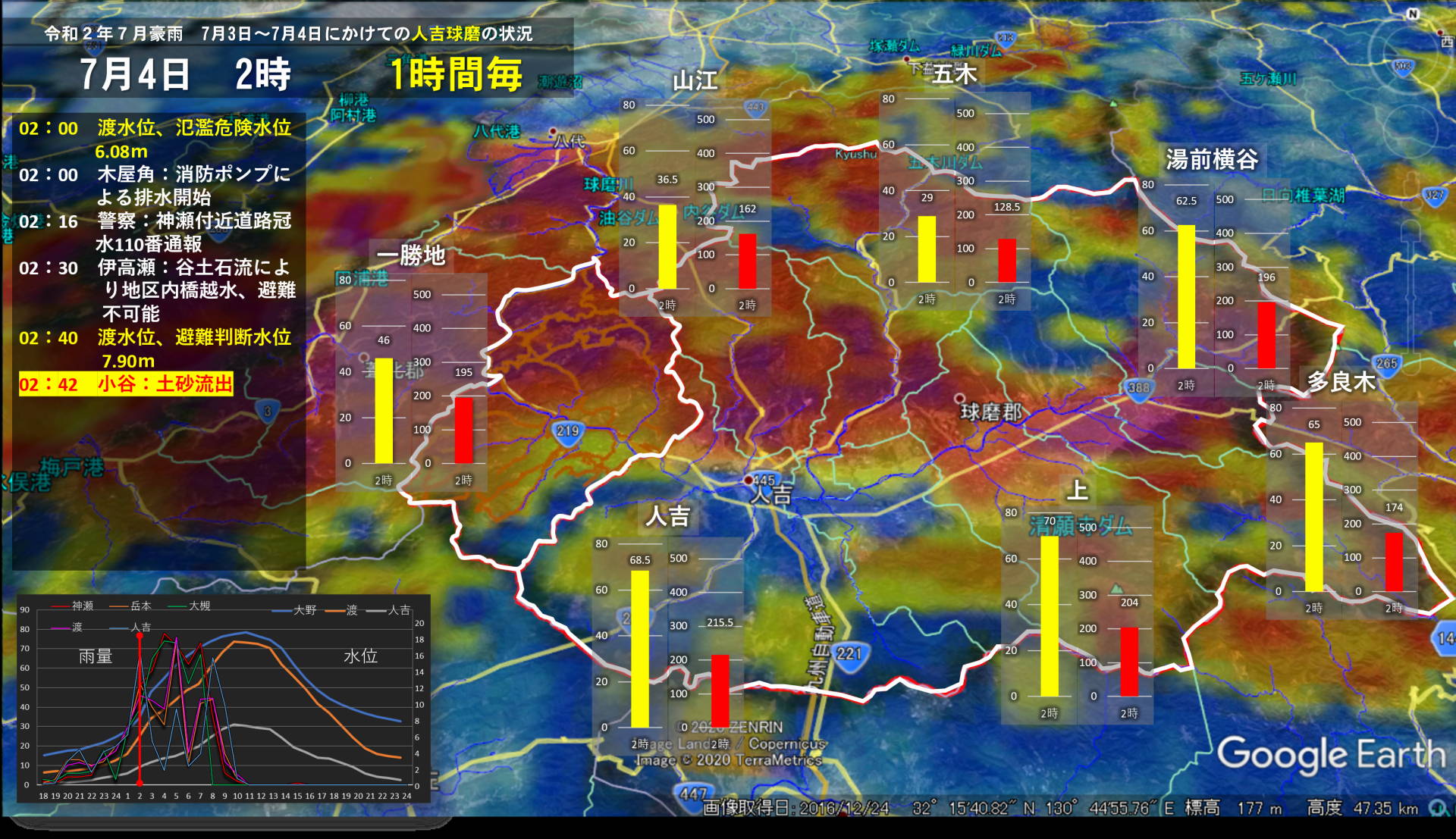Click the red 215.5 cumulative rainfall bar
Image resolution: width=1456 pixels, height=839 pixels.
(720, 690)
